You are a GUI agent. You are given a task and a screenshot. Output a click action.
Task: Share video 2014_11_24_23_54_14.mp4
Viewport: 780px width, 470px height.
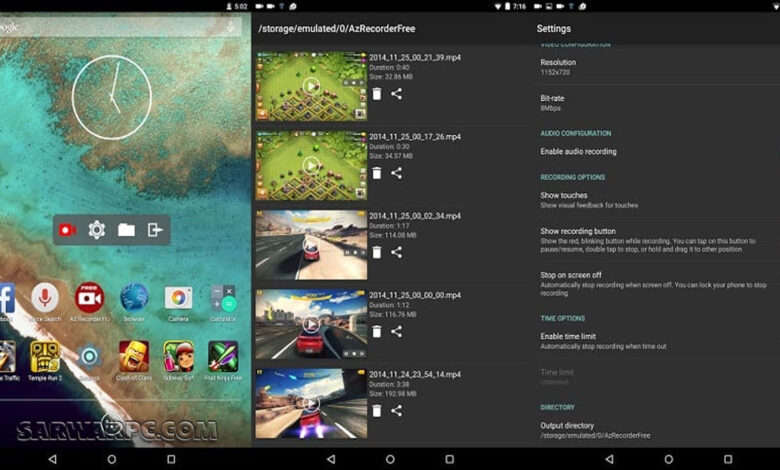[x=396, y=410]
